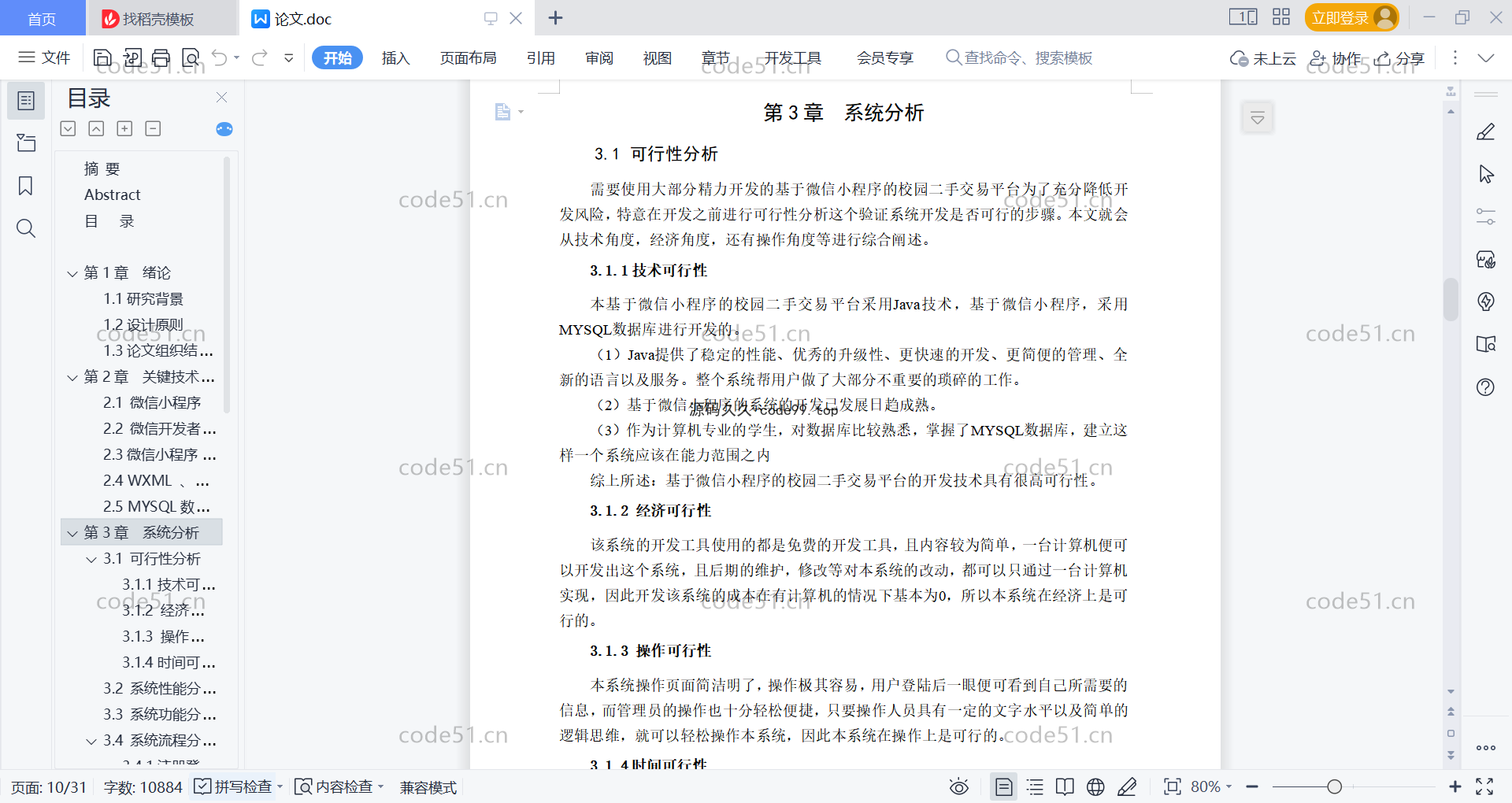Close the 论文.doc tab
This screenshot has height=803, width=1512.
point(516,17)
